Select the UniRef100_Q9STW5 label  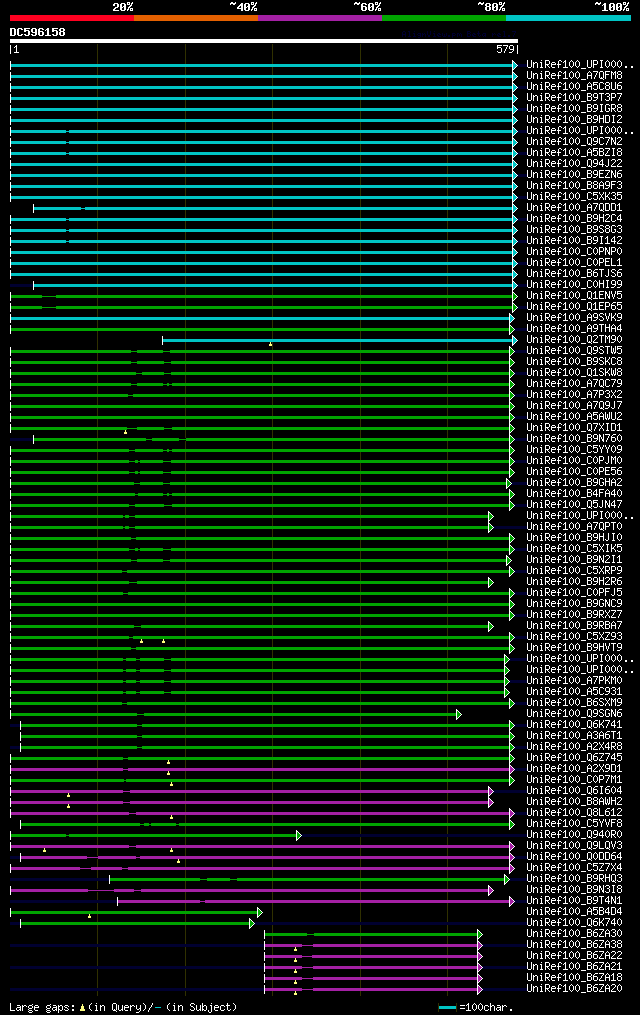(574, 350)
